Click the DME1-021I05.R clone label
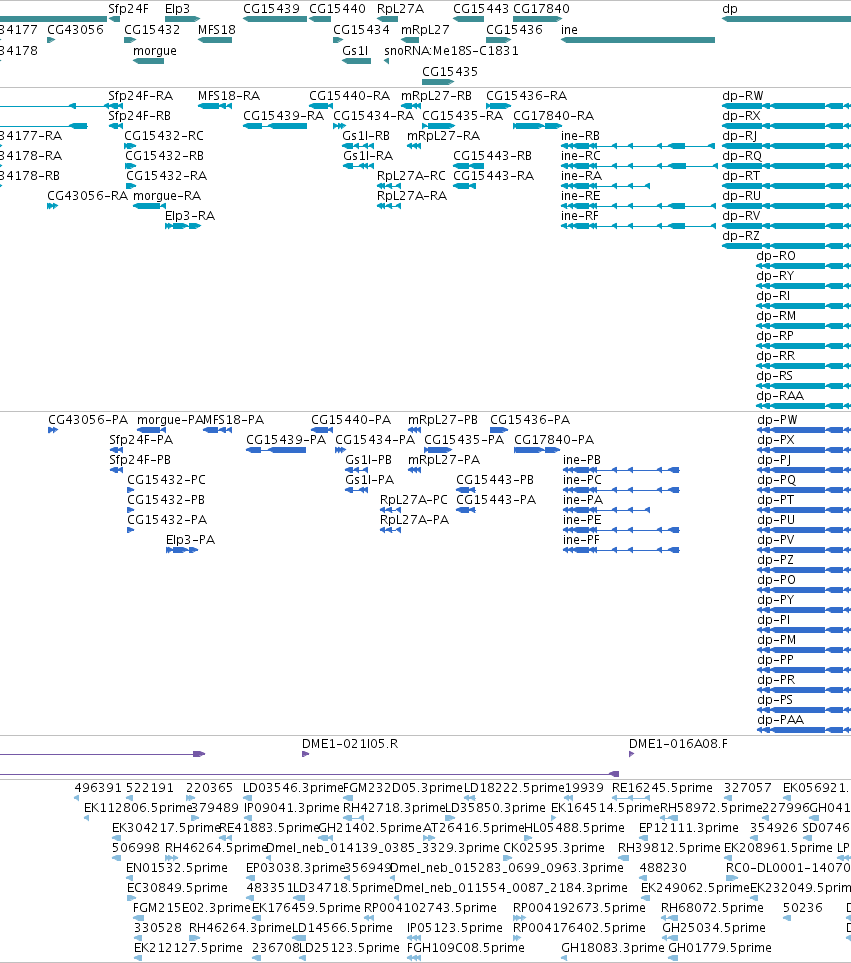 350,744
